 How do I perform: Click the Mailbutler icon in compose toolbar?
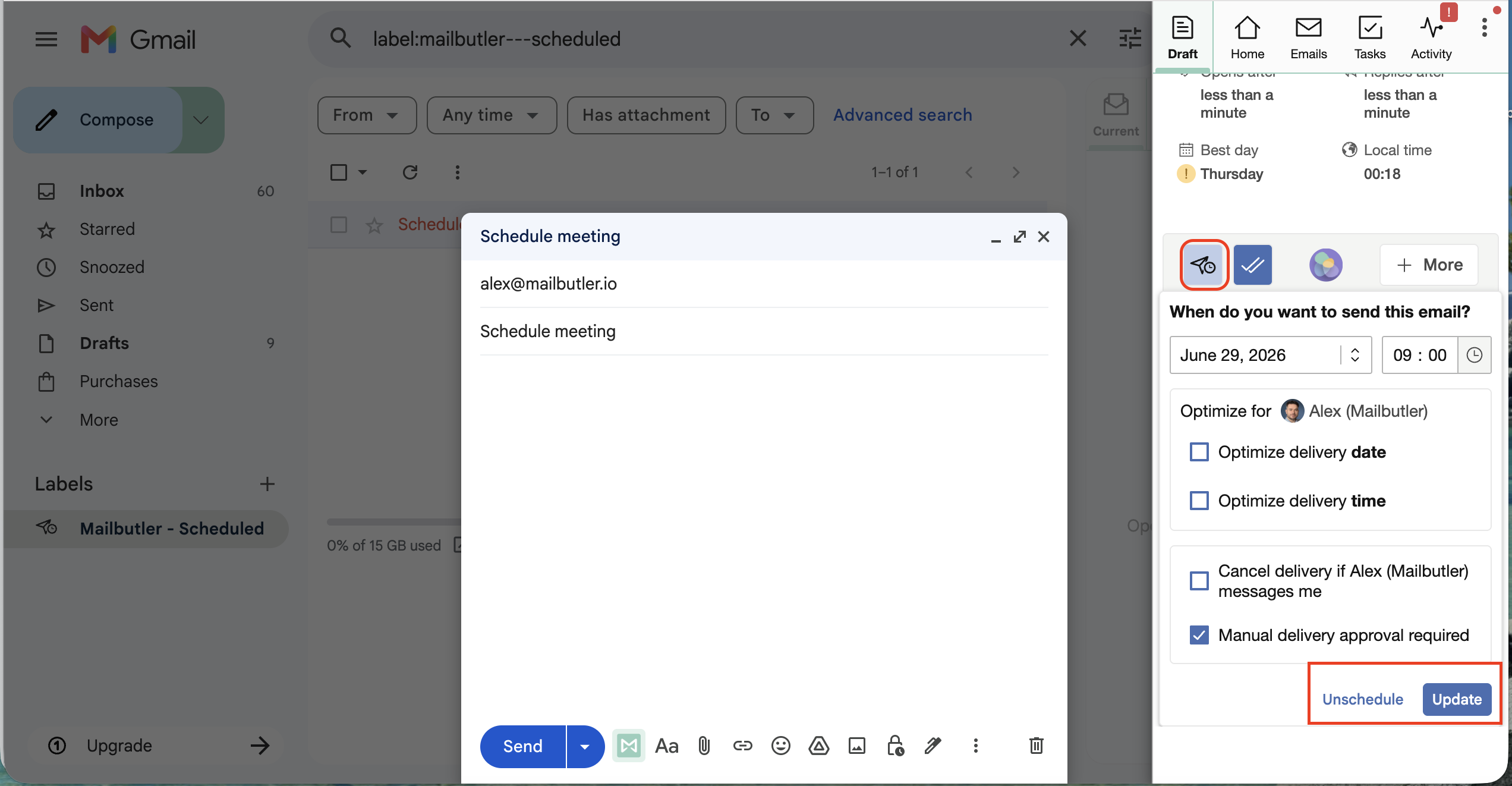628,746
